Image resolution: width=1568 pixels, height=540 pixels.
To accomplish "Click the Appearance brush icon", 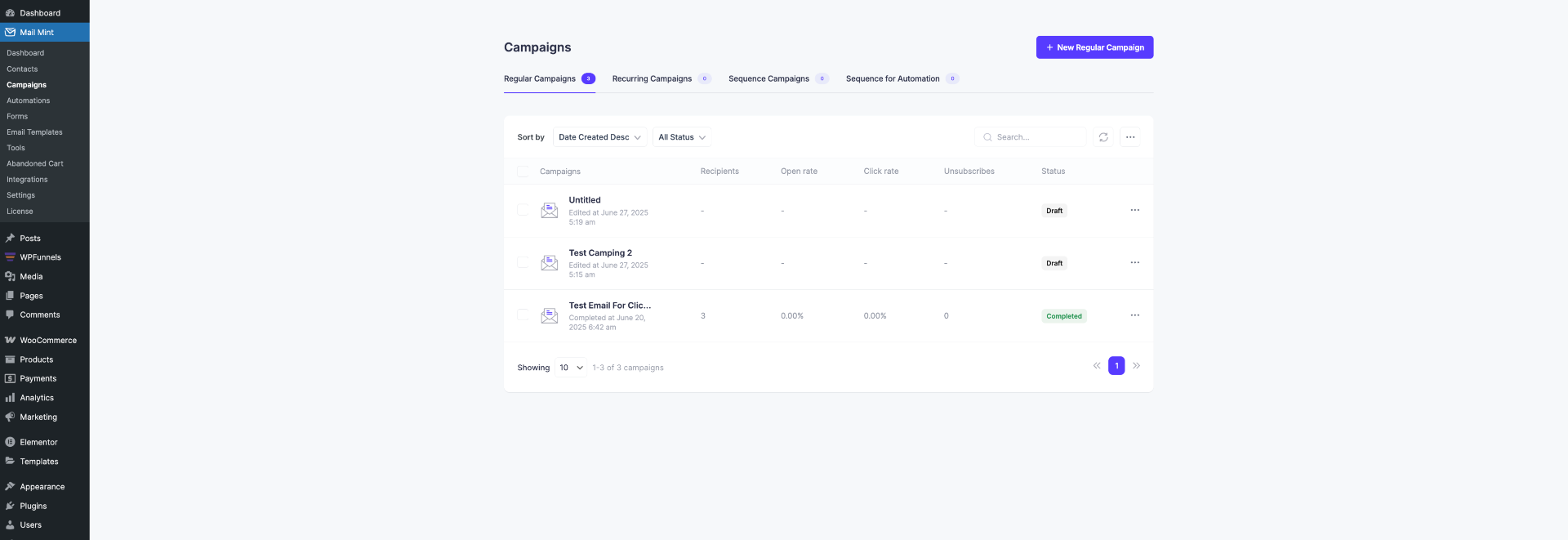I will (10, 487).
